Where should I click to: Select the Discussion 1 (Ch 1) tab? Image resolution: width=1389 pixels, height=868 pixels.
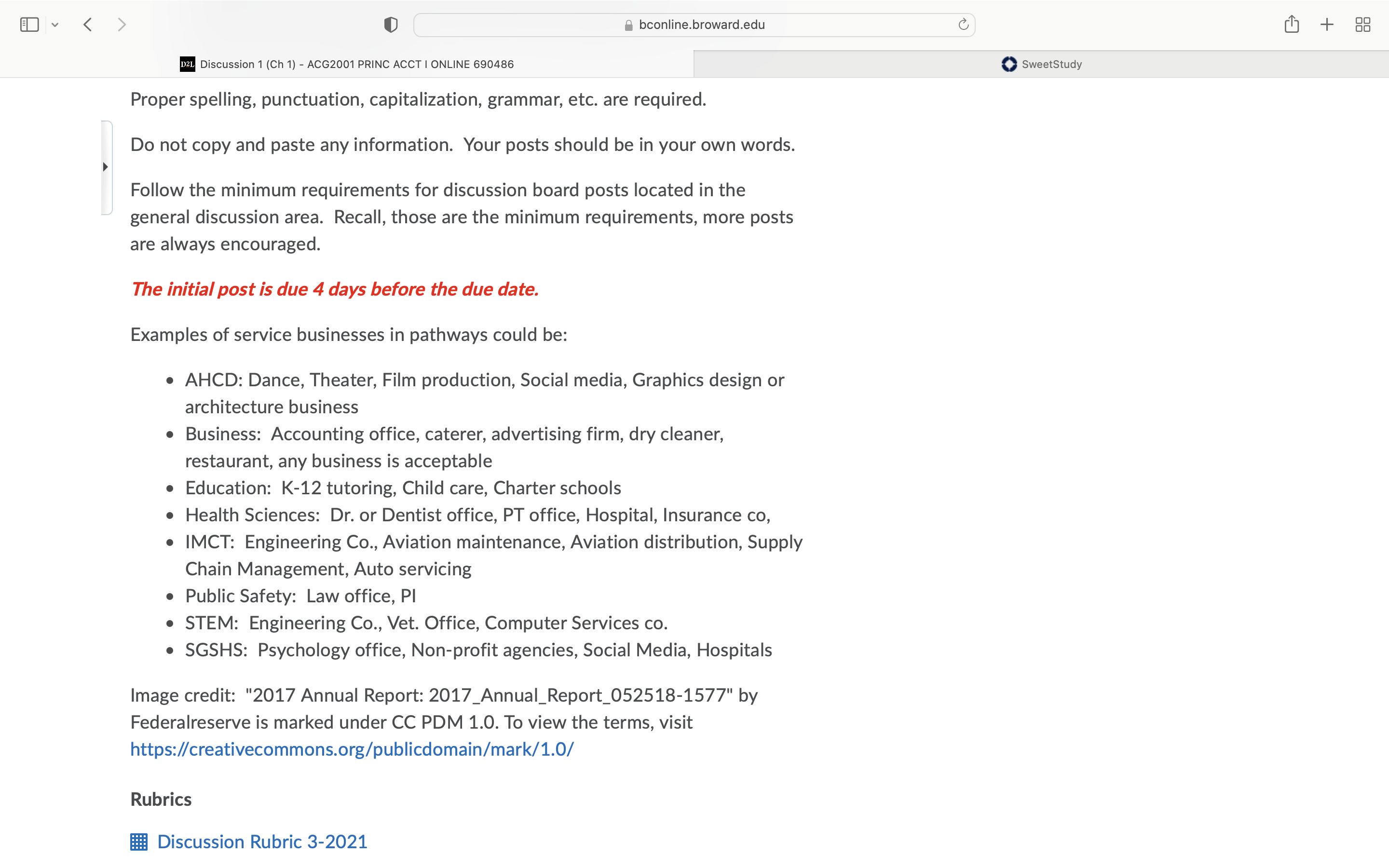[347, 64]
